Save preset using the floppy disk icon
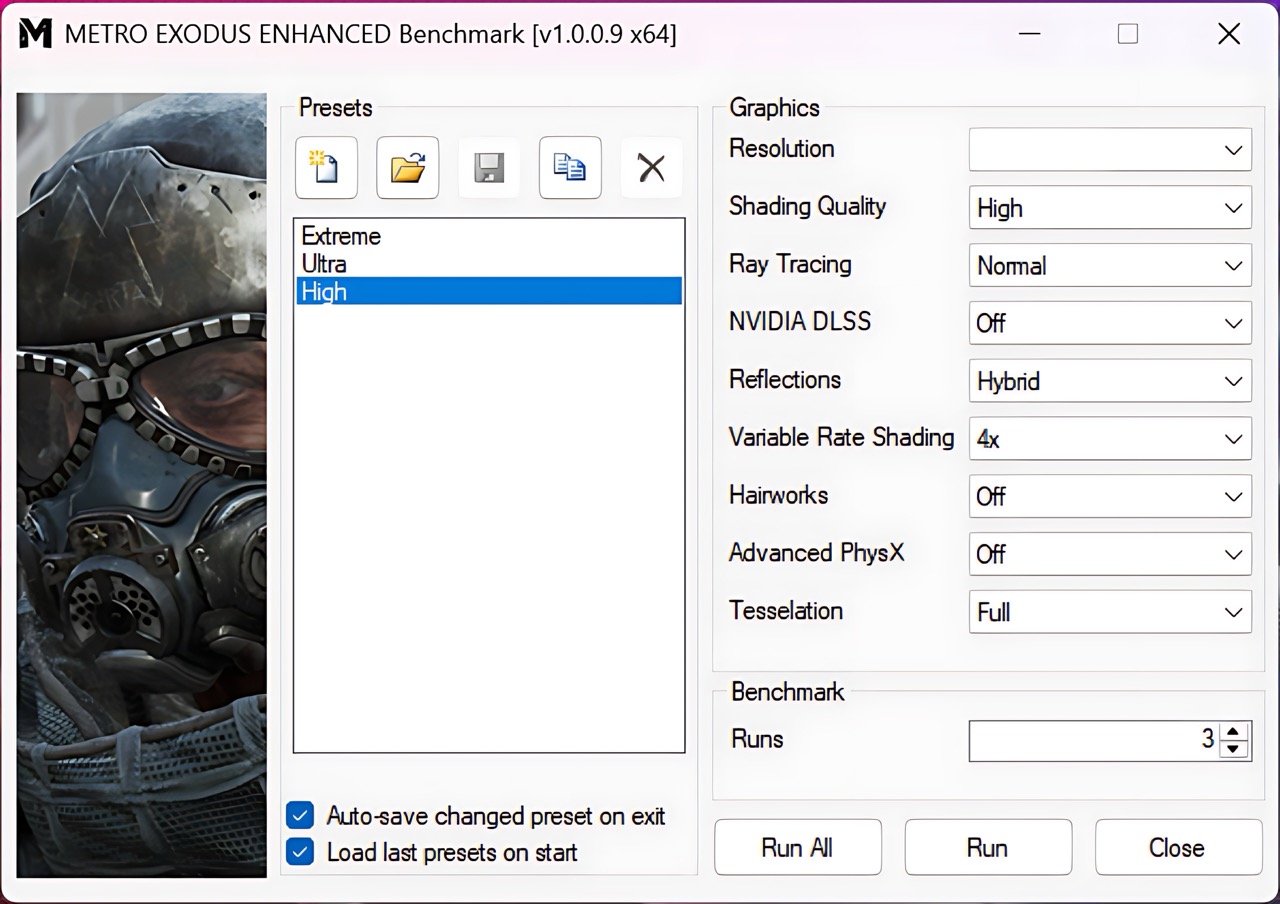 pos(489,167)
